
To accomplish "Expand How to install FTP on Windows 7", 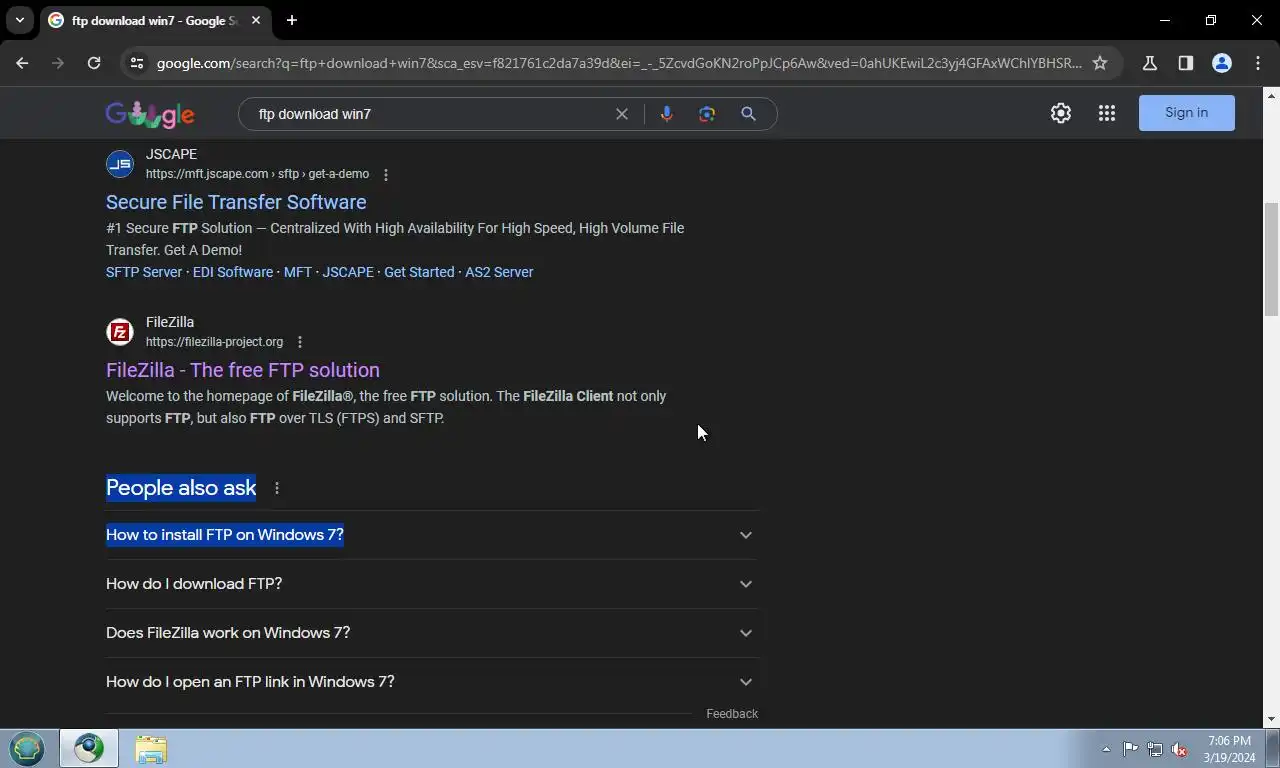I will 432,535.
